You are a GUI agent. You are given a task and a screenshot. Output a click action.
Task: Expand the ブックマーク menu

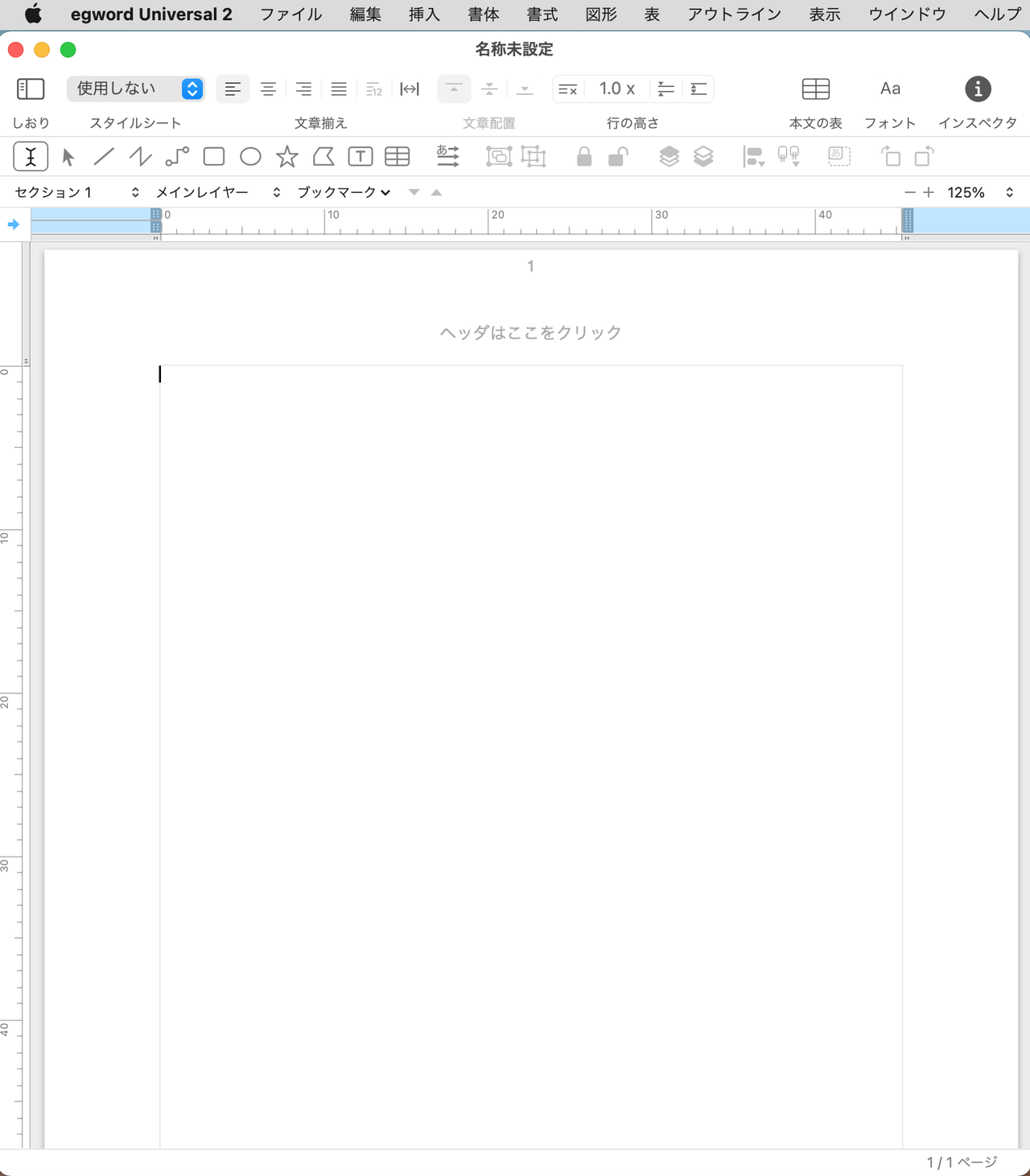344,192
